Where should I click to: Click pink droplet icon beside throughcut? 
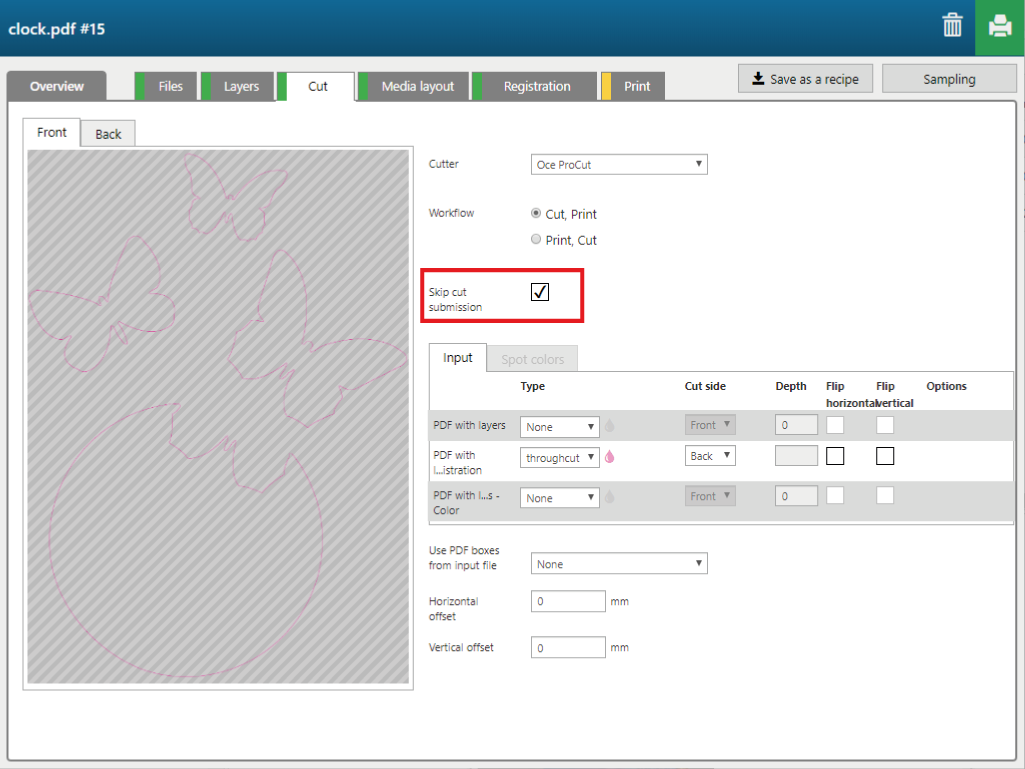point(610,457)
